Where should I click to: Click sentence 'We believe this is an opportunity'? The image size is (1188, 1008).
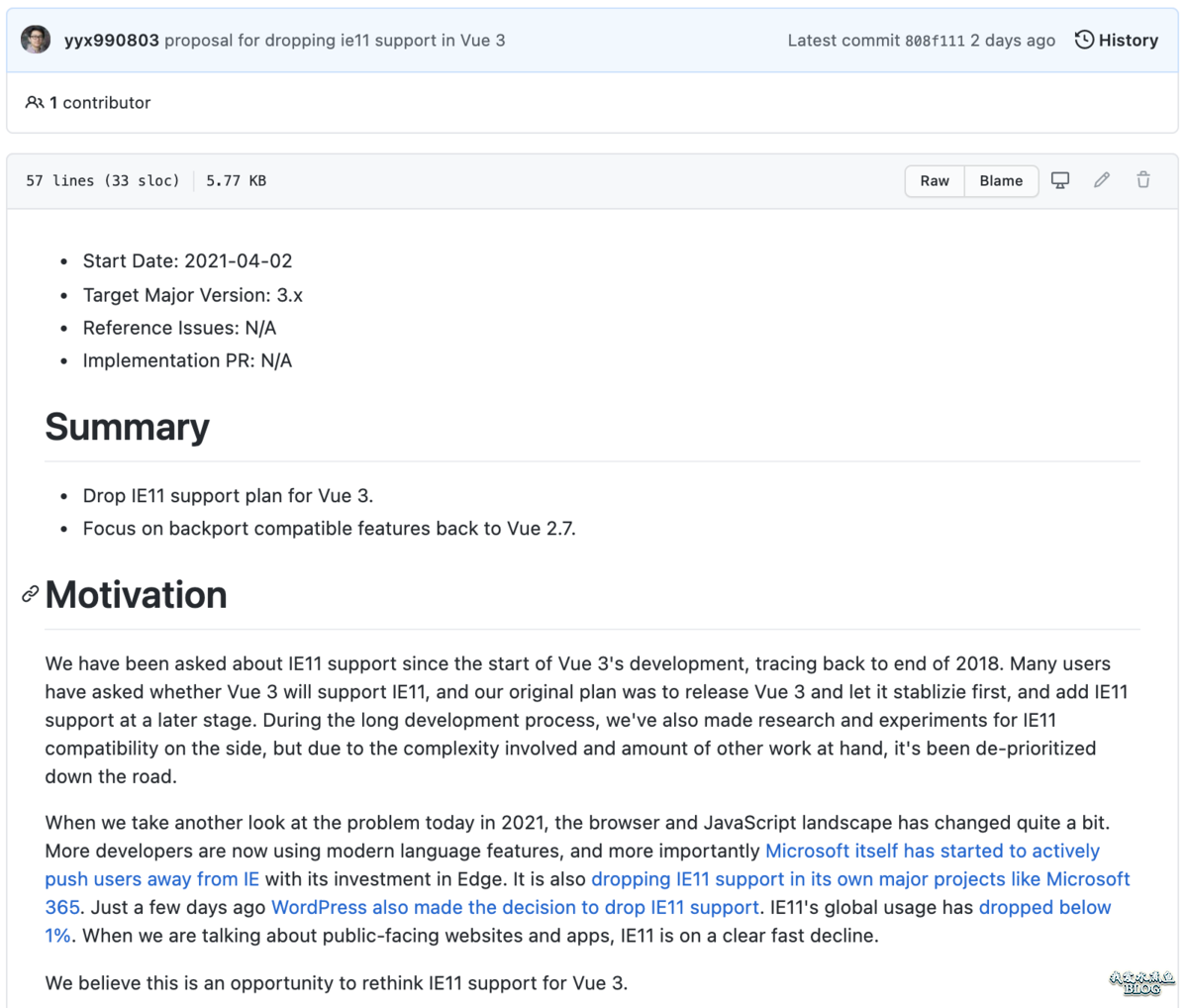[336, 983]
